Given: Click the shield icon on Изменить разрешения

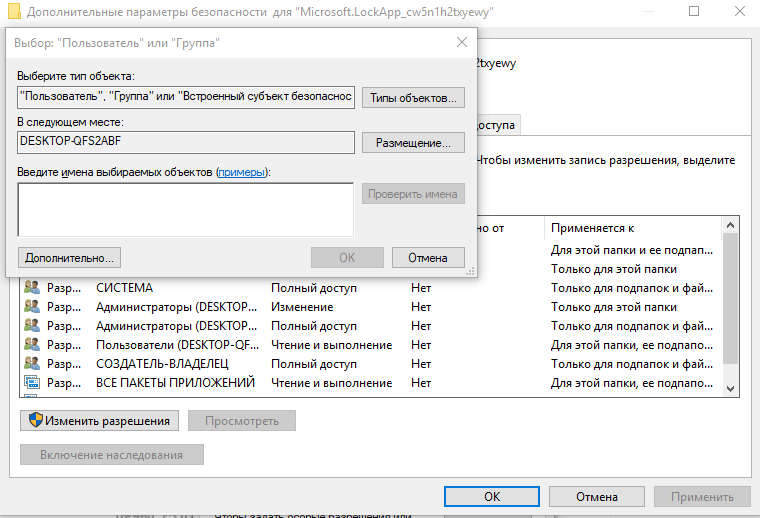Looking at the screenshot, I should click(36, 420).
